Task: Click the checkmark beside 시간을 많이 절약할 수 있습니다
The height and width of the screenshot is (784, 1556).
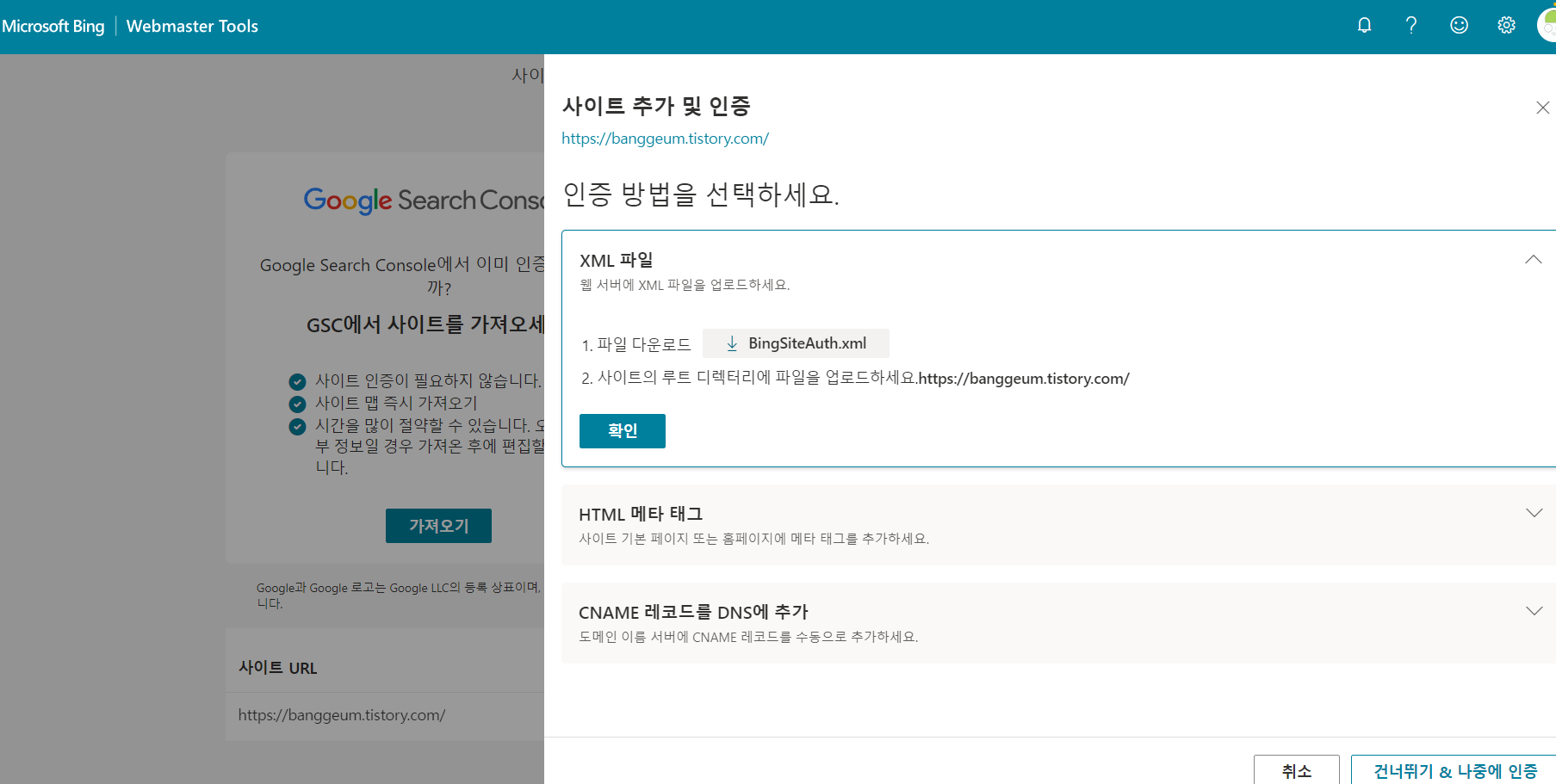Action: click(297, 427)
